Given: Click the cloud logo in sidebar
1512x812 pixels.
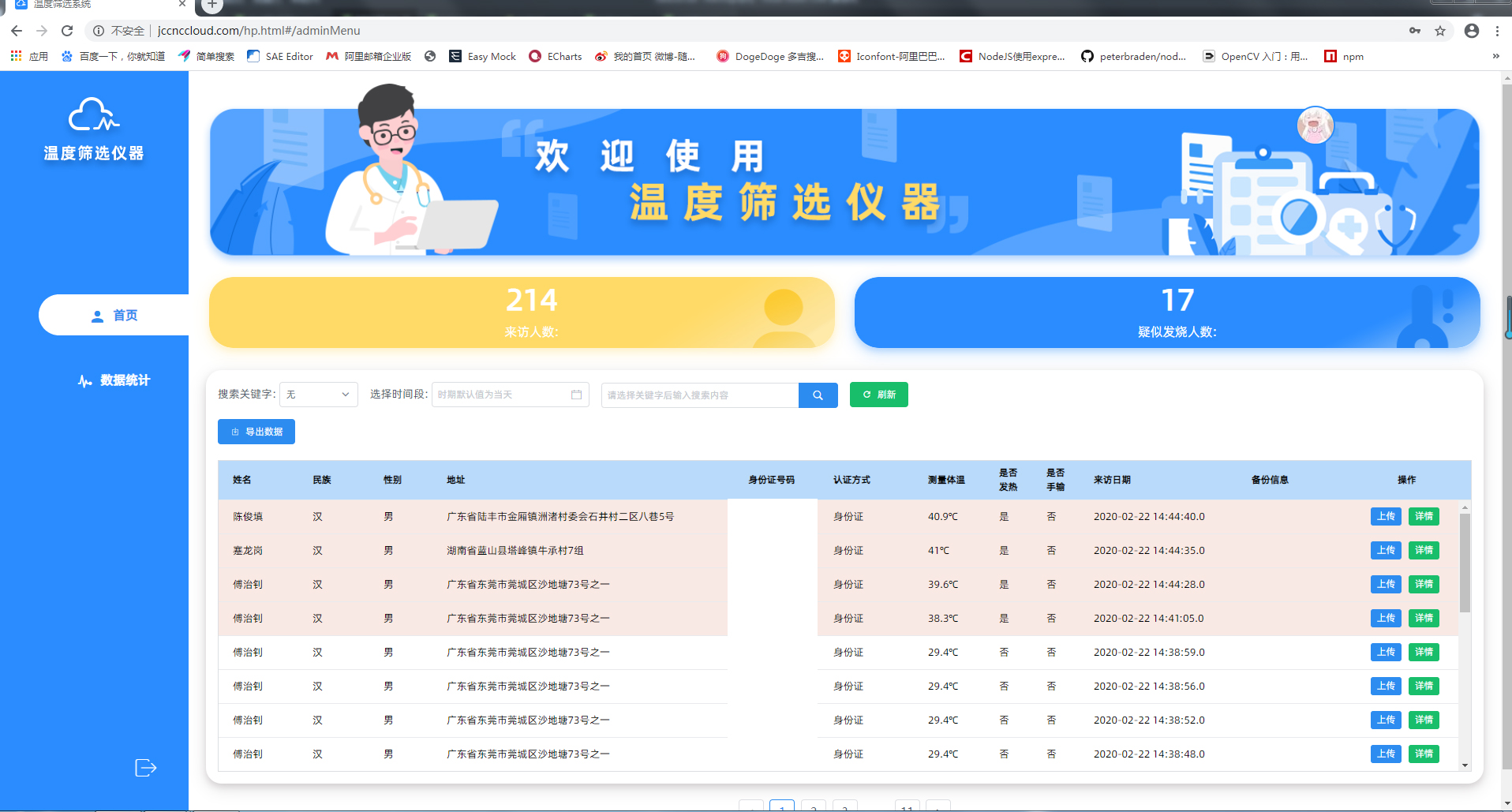Looking at the screenshot, I should (x=94, y=115).
